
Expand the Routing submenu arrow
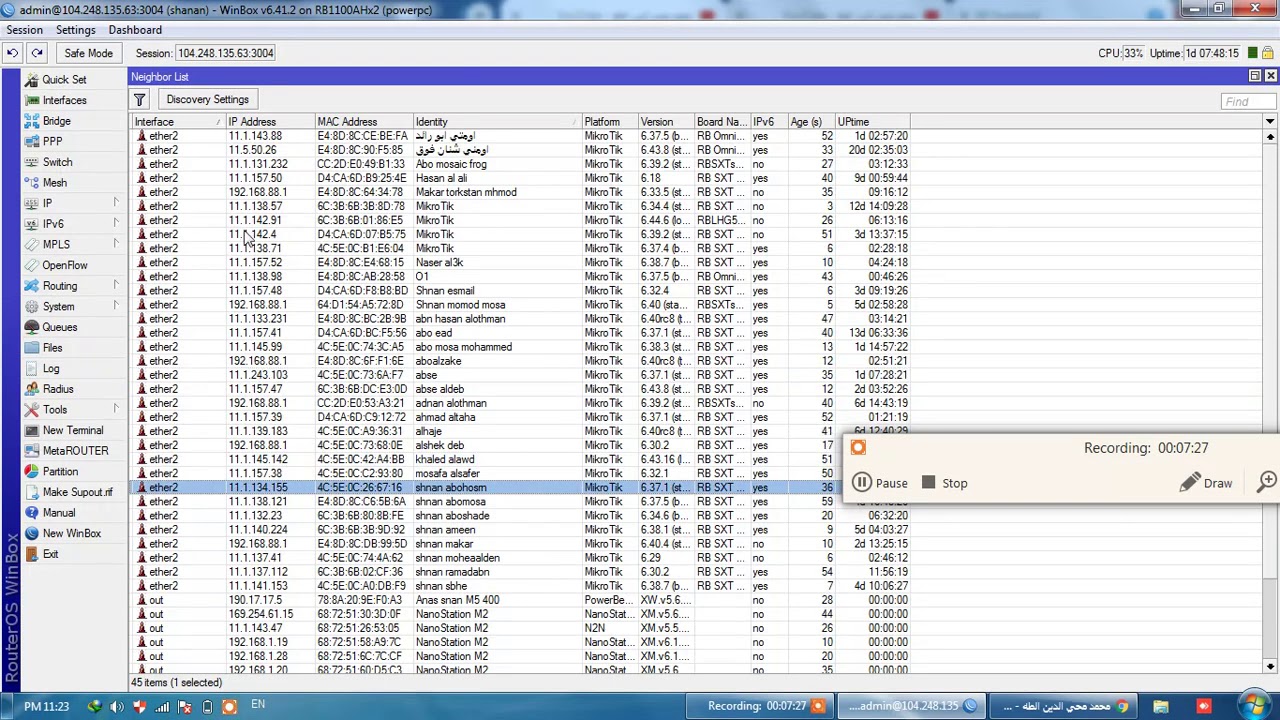pyautogui.click(x=115, y=286)
